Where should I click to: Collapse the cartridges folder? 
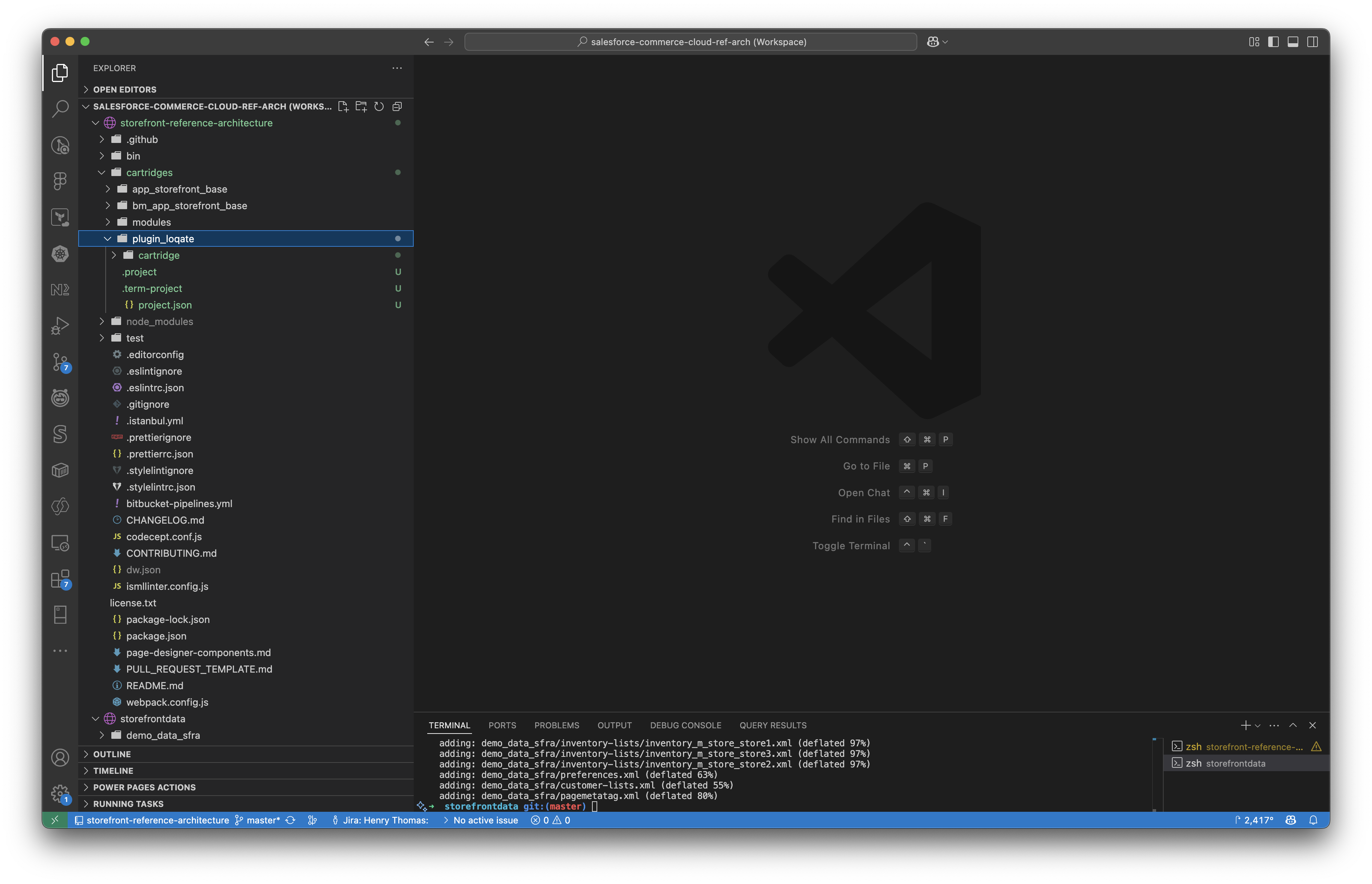(x=246, y=173)
